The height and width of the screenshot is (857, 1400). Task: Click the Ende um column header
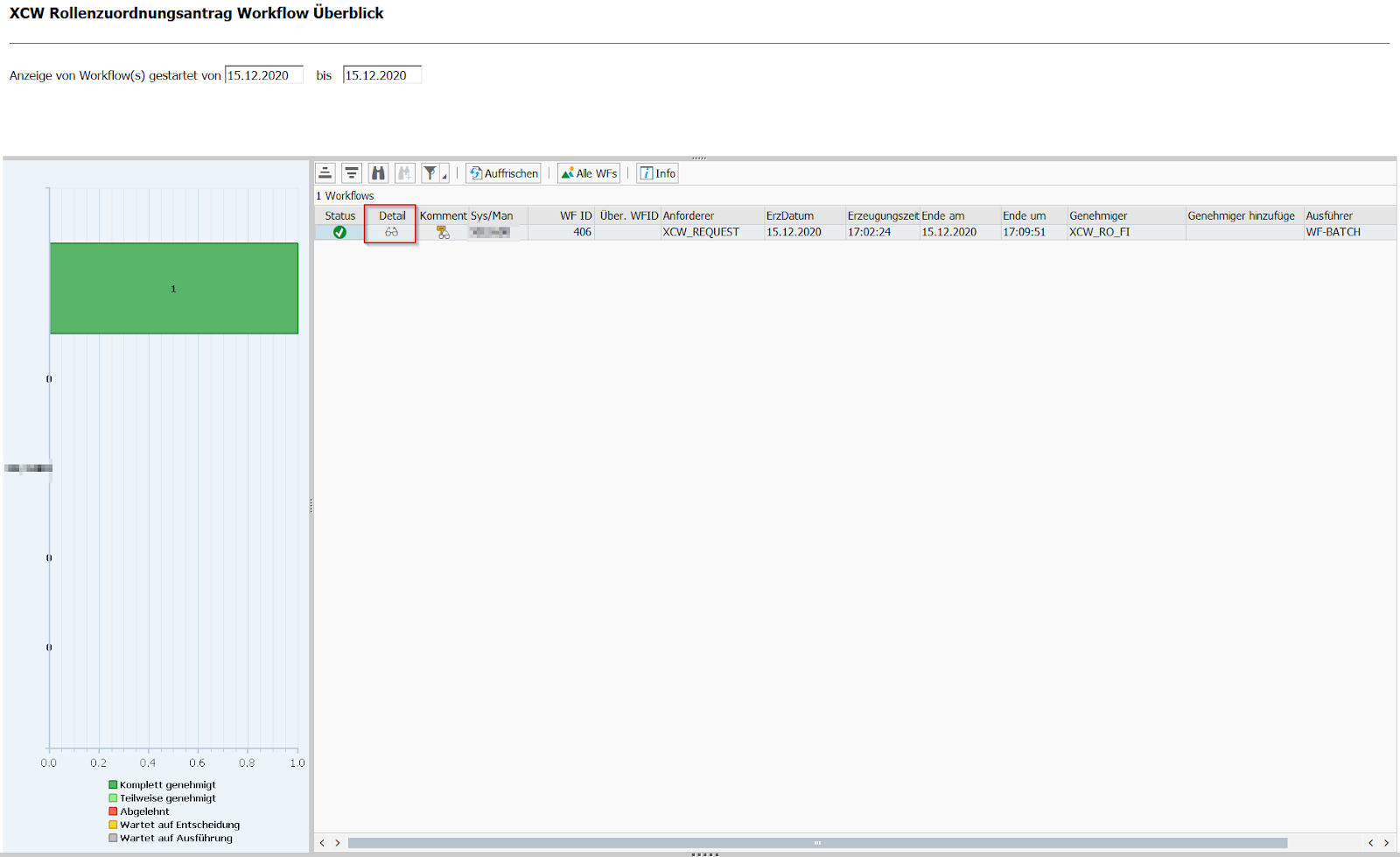[x=1033, y=215]
